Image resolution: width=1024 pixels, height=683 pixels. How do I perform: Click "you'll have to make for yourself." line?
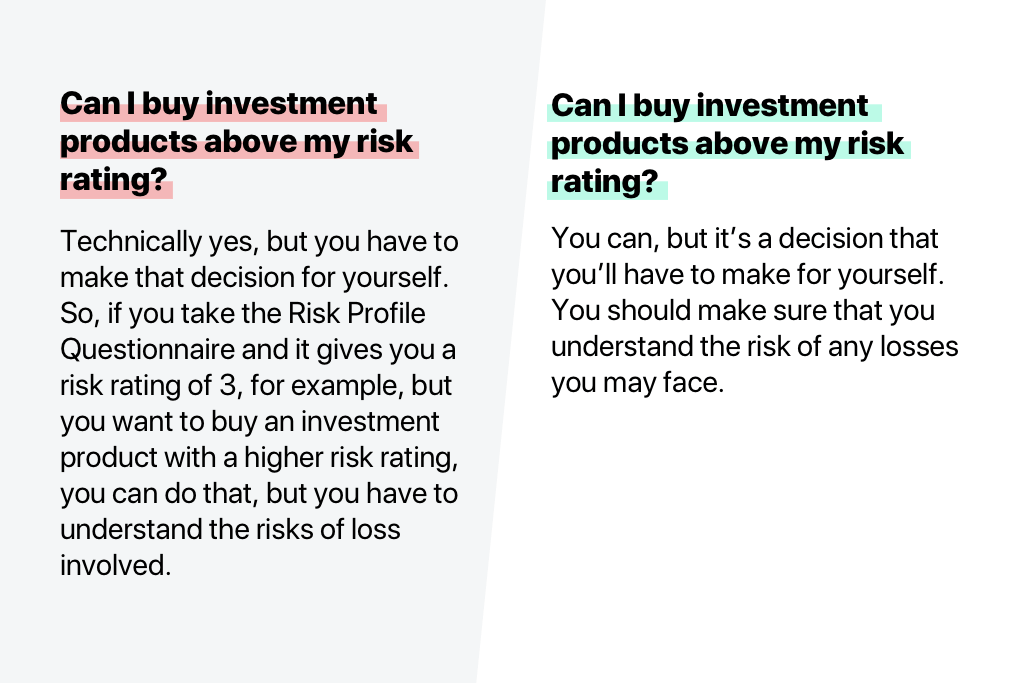click(x=745, y=275)
